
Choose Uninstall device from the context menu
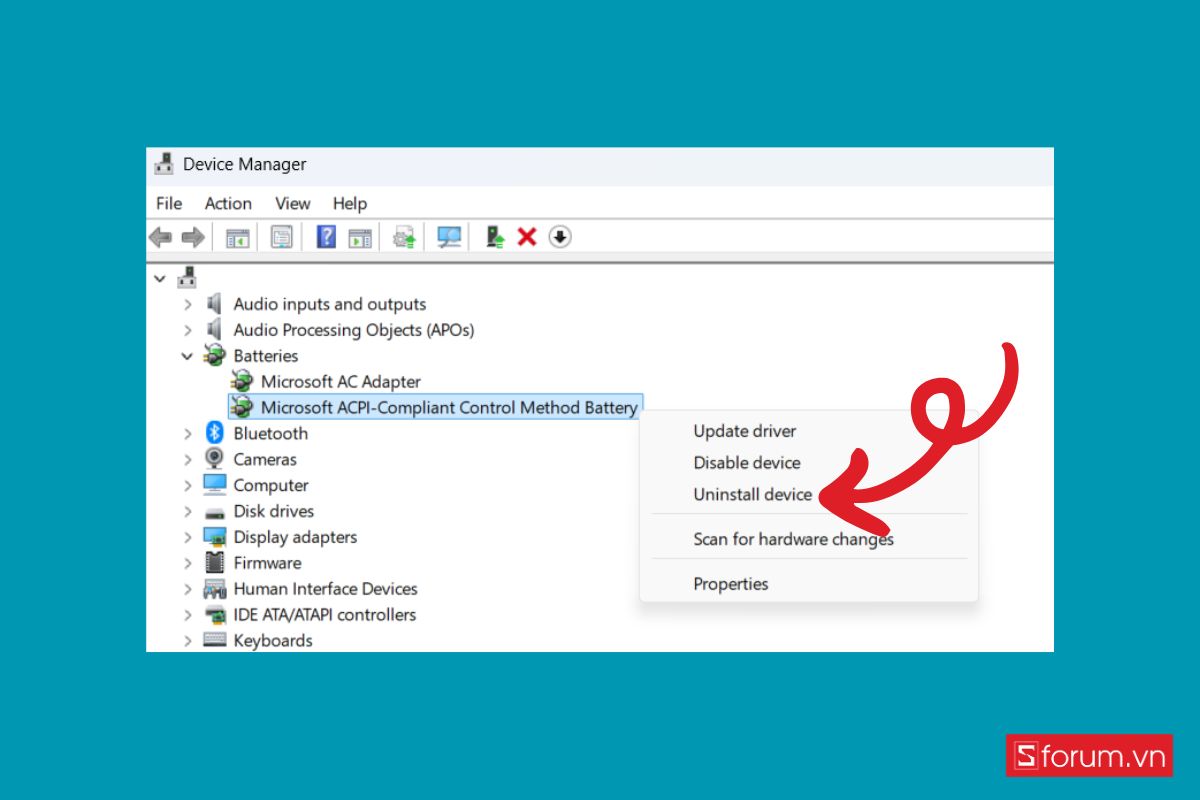[x=753, y=495]
